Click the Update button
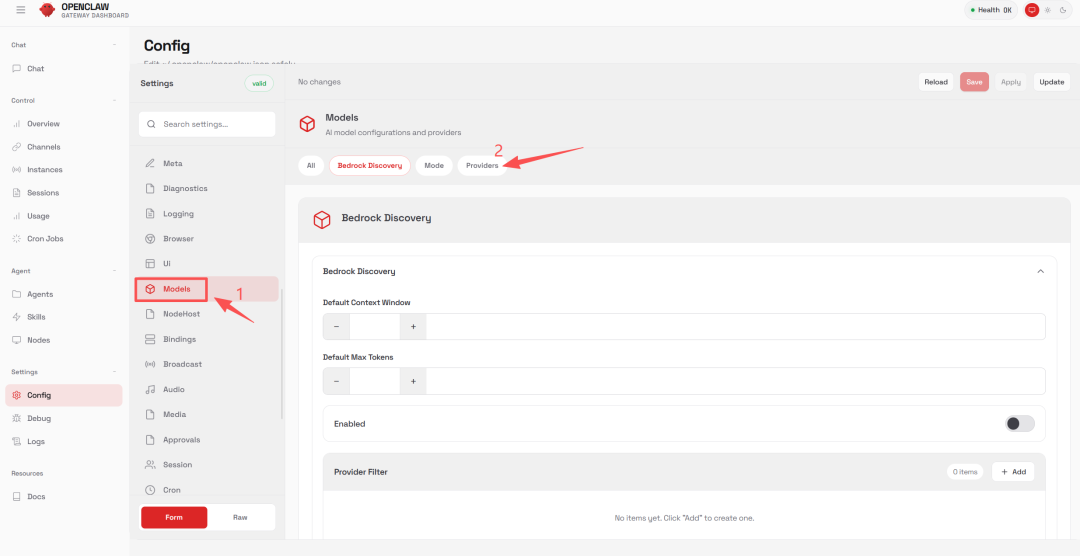Image resolution: width=1080 pixels, height=556 pixels. pyautogui.click(x=1052, y=82)
